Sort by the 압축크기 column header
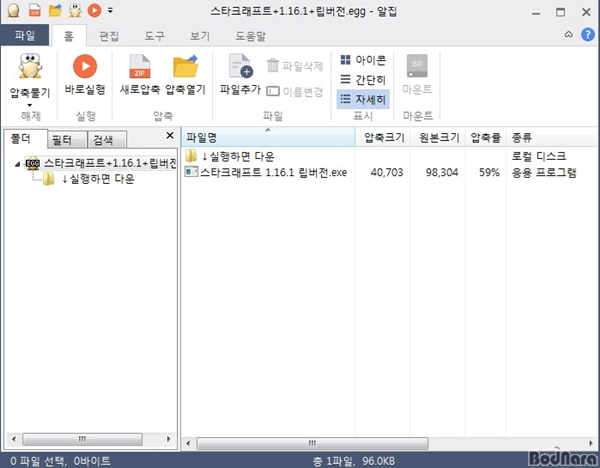 pyautogui.click(x=383, y=137)
